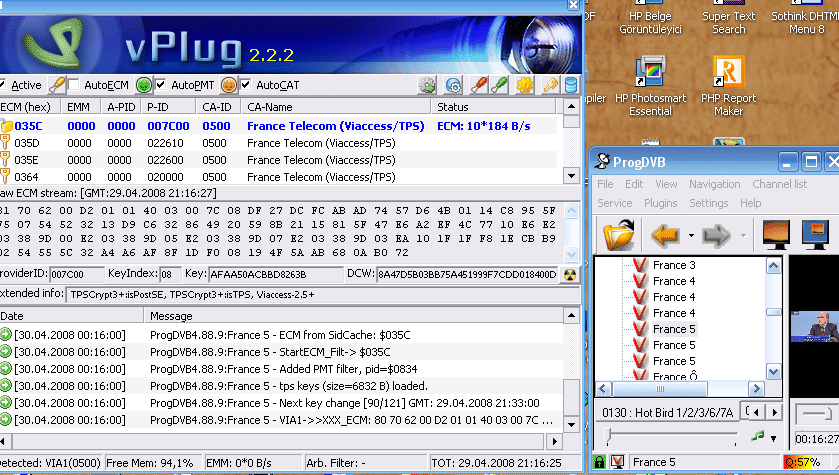Open the Edit menu in ProgDVB

click(x=634, y=184)
